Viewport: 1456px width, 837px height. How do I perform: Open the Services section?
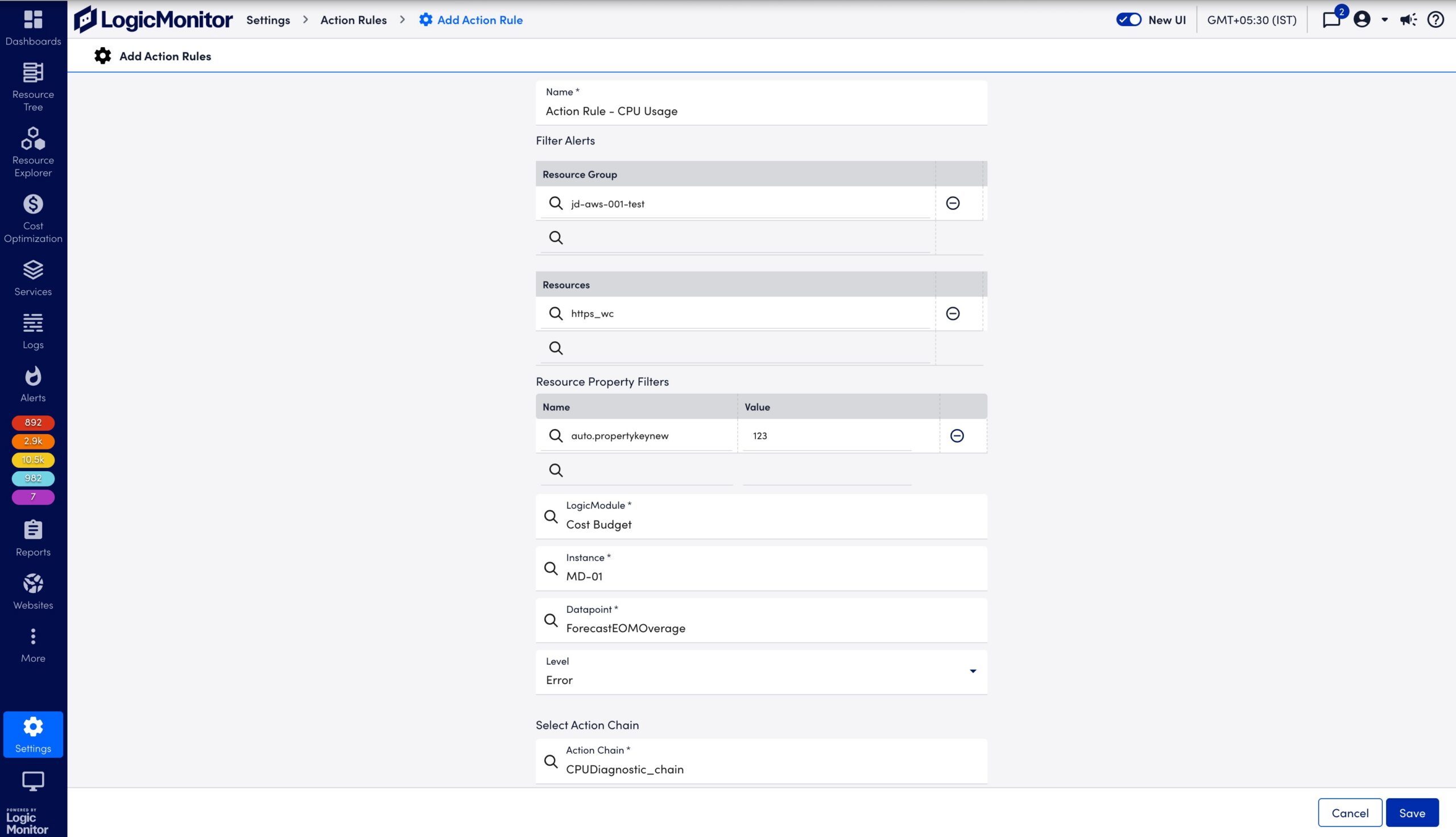click(33, 277)
